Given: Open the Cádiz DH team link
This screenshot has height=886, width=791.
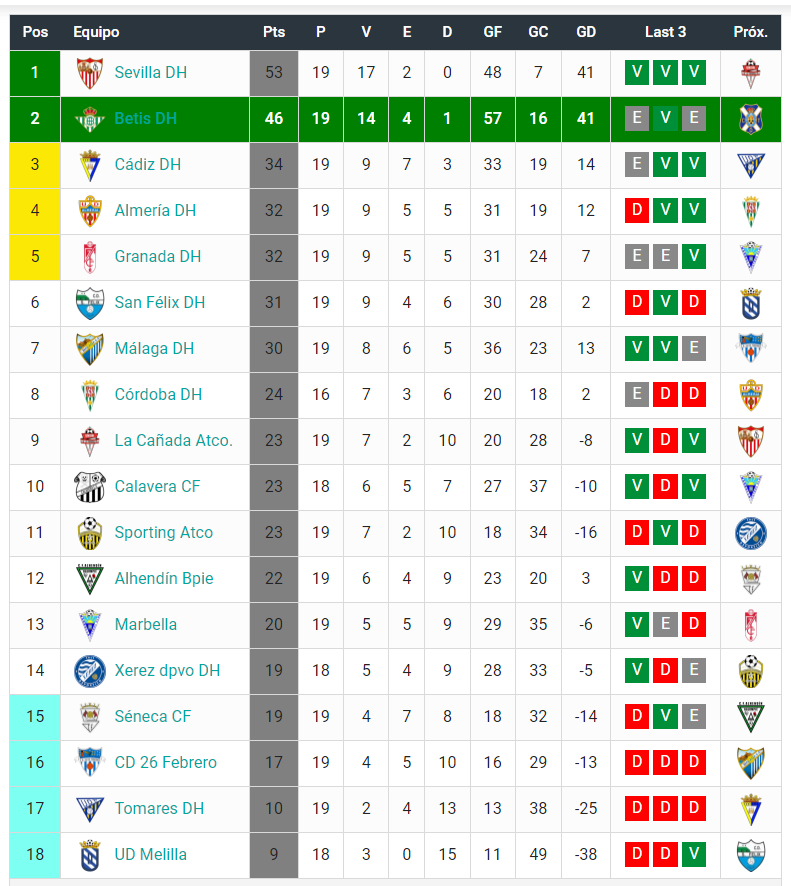Looking at the screenshot, I should pyautogui.click(x=147, y=164).
